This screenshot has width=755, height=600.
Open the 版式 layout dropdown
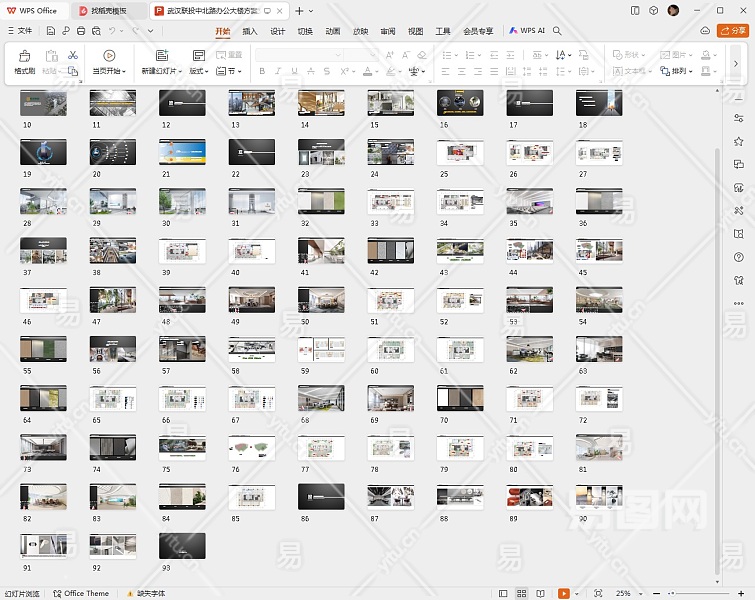tap(199, 71)
